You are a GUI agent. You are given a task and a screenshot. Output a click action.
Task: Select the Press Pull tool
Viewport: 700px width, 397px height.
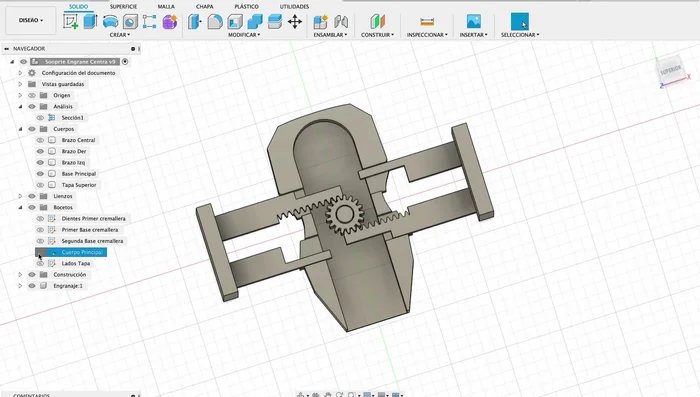pyautogui.click(x=194, y=21)
